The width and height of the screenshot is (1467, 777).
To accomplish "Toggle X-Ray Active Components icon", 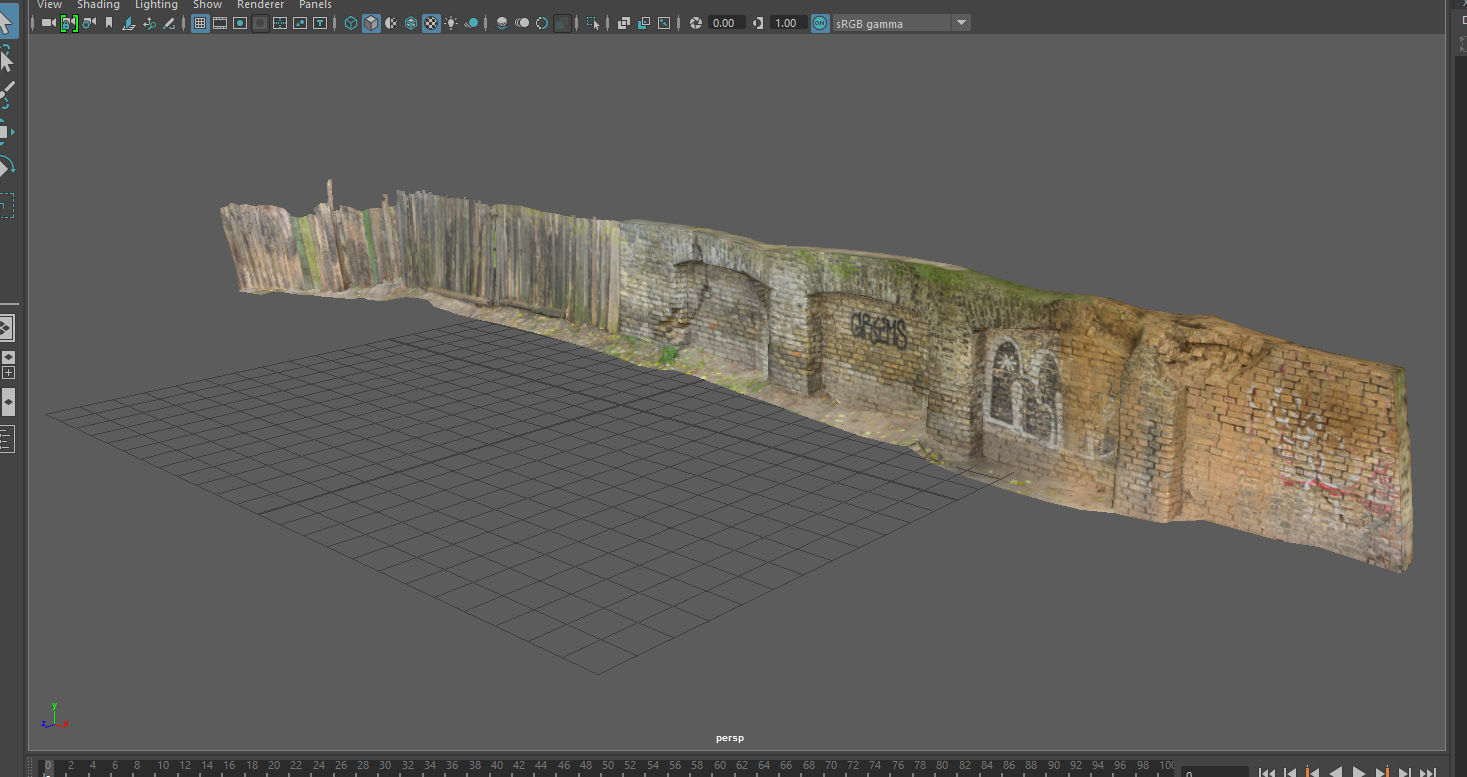I will tap(644, 23).
